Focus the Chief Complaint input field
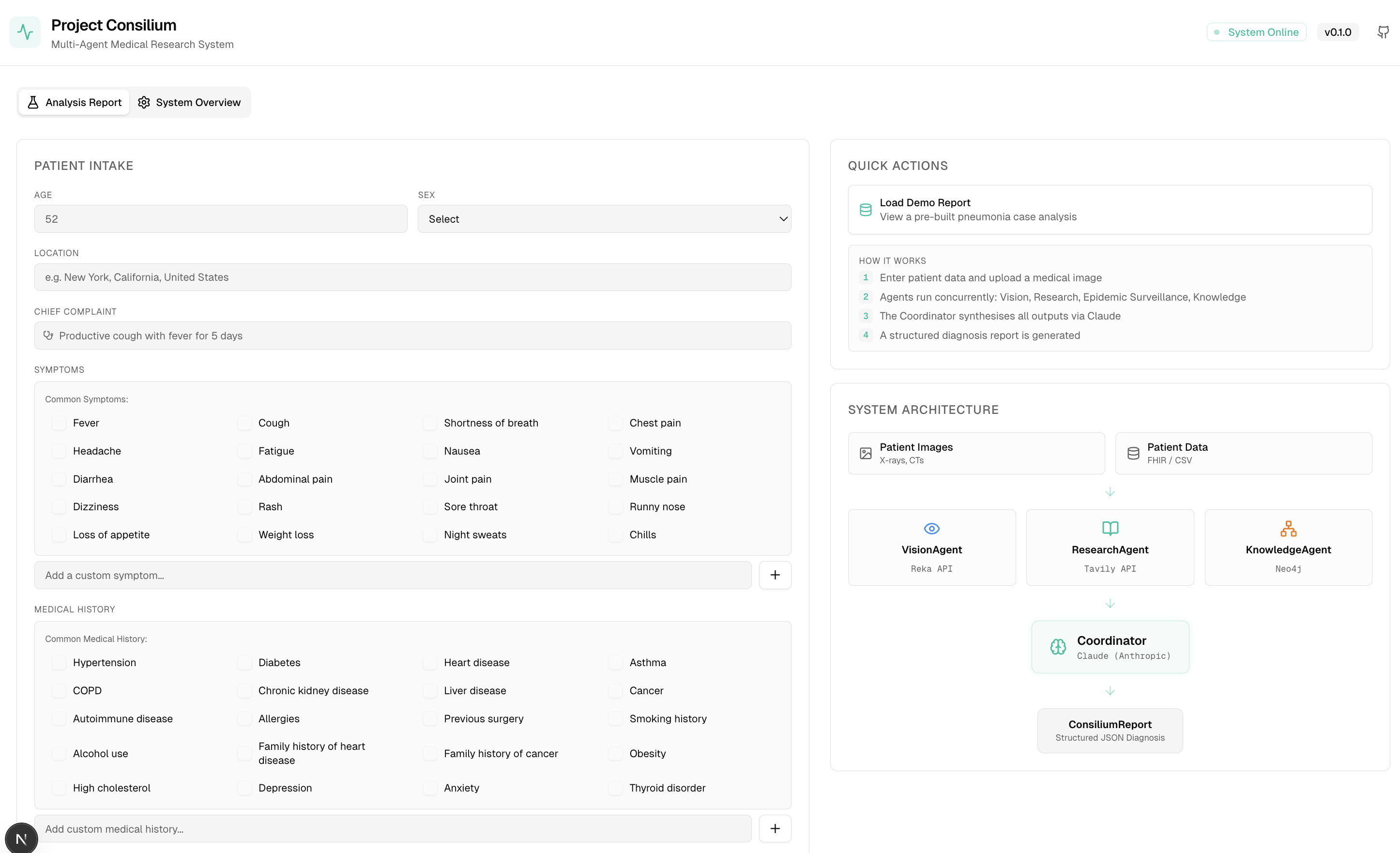This screenshot has height=853, width=1400. click(x=412, y=336)
